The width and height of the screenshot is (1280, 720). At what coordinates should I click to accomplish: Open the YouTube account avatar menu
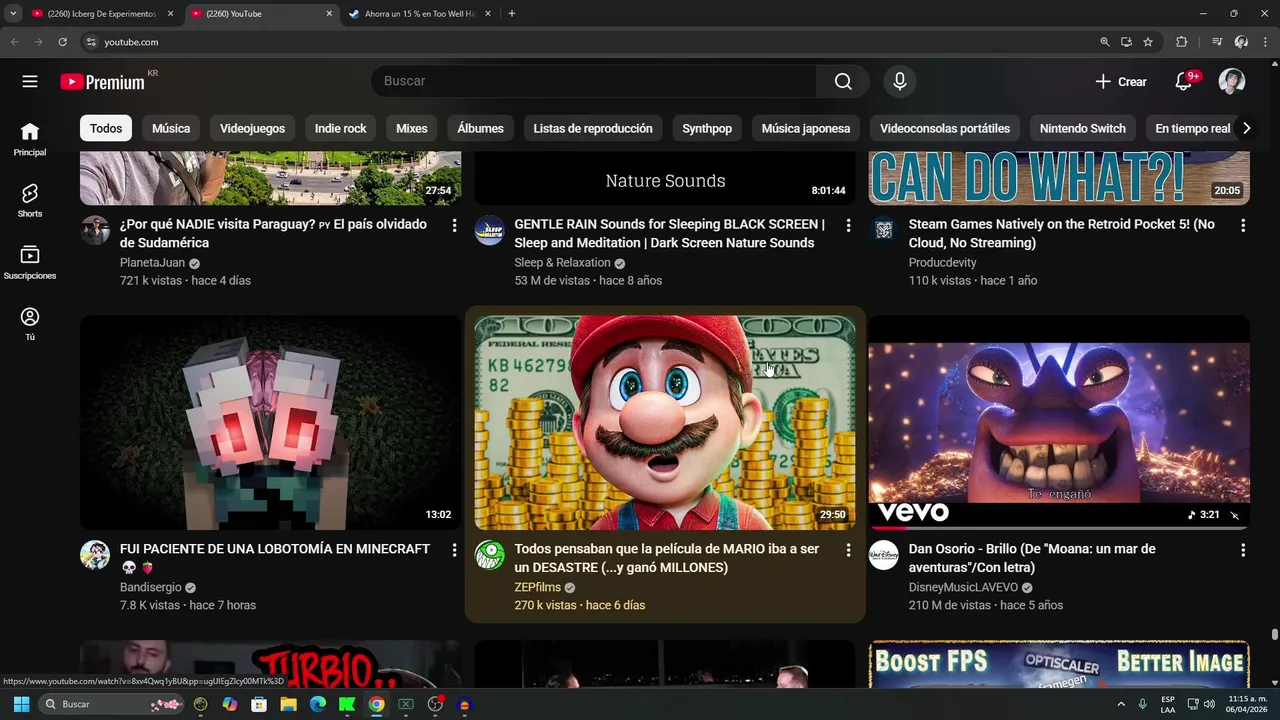point(1232,82)
